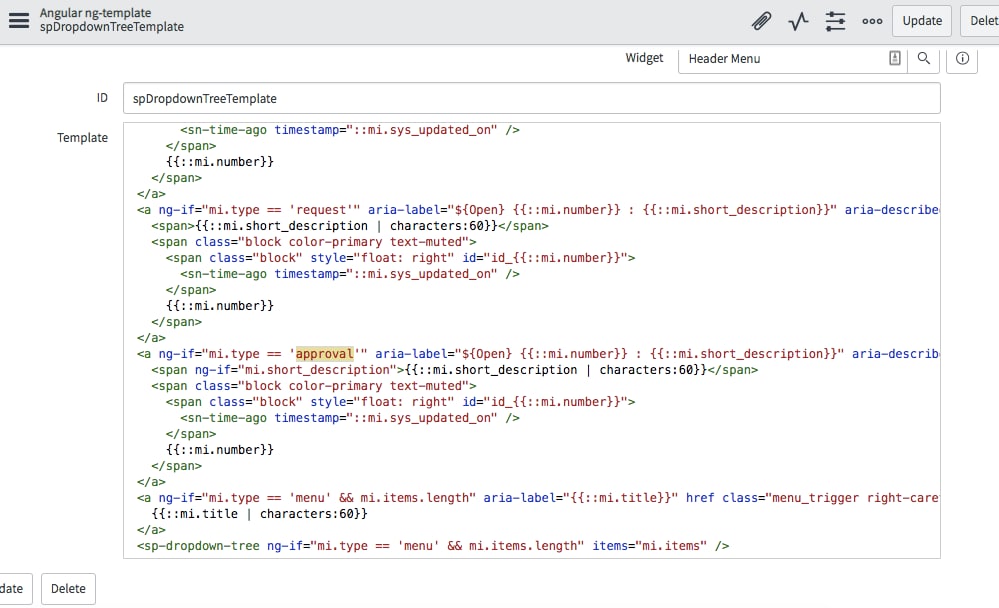Screen dimensions: 999x608
Task: Open personalize form options via the sliders icon
Action: point(835,20)
